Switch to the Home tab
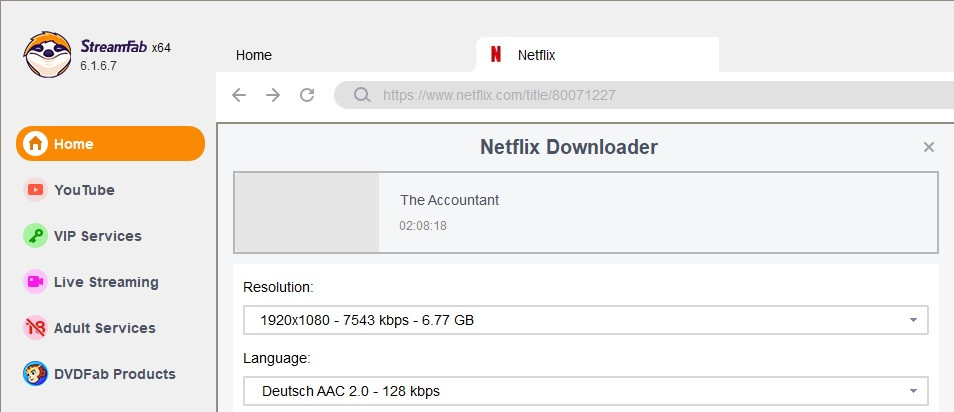 point(254,55)
